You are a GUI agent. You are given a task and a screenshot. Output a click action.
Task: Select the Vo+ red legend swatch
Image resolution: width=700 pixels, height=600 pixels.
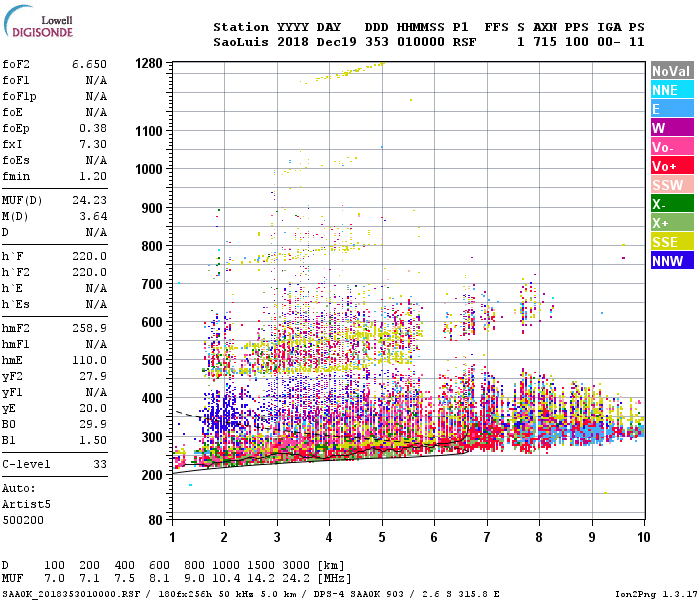coord(672,166)
